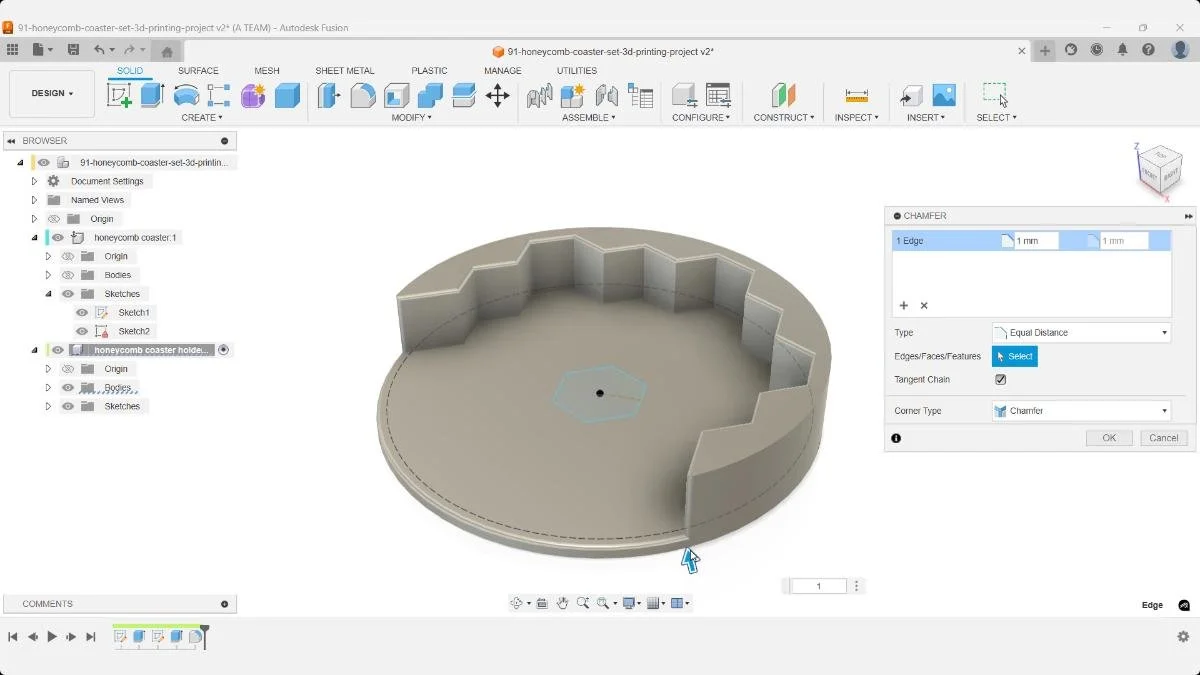Switch to the SURFACE tab
Screen dimensions: 1200x675
(198, 71)
